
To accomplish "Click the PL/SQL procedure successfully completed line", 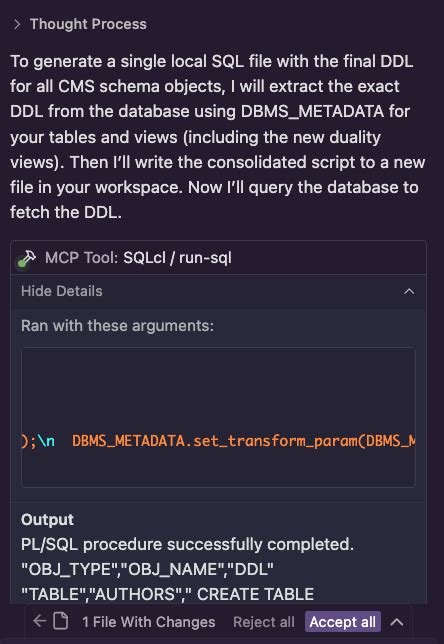I will 187,545.
